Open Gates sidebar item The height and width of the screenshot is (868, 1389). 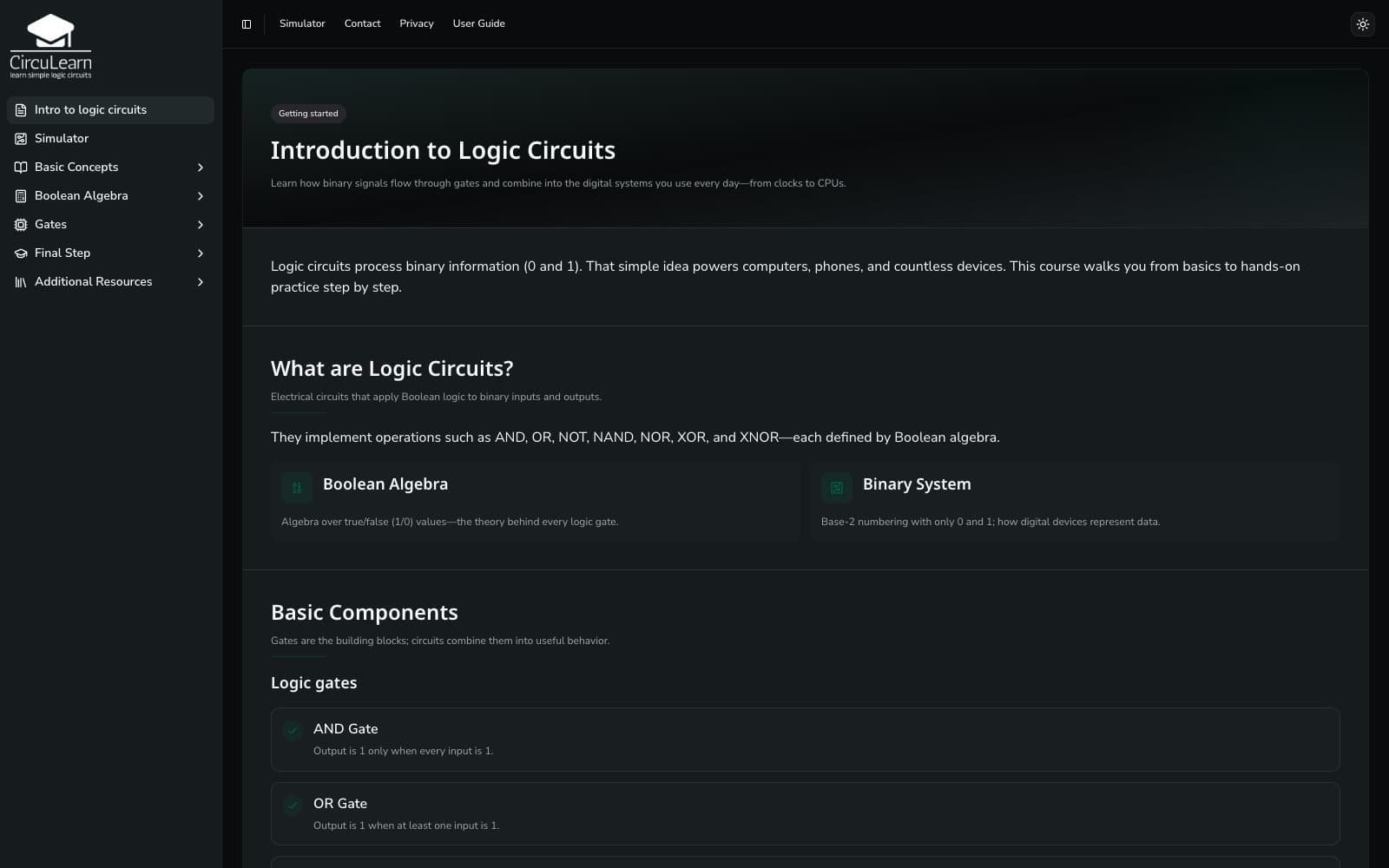(x=110, y=225)
